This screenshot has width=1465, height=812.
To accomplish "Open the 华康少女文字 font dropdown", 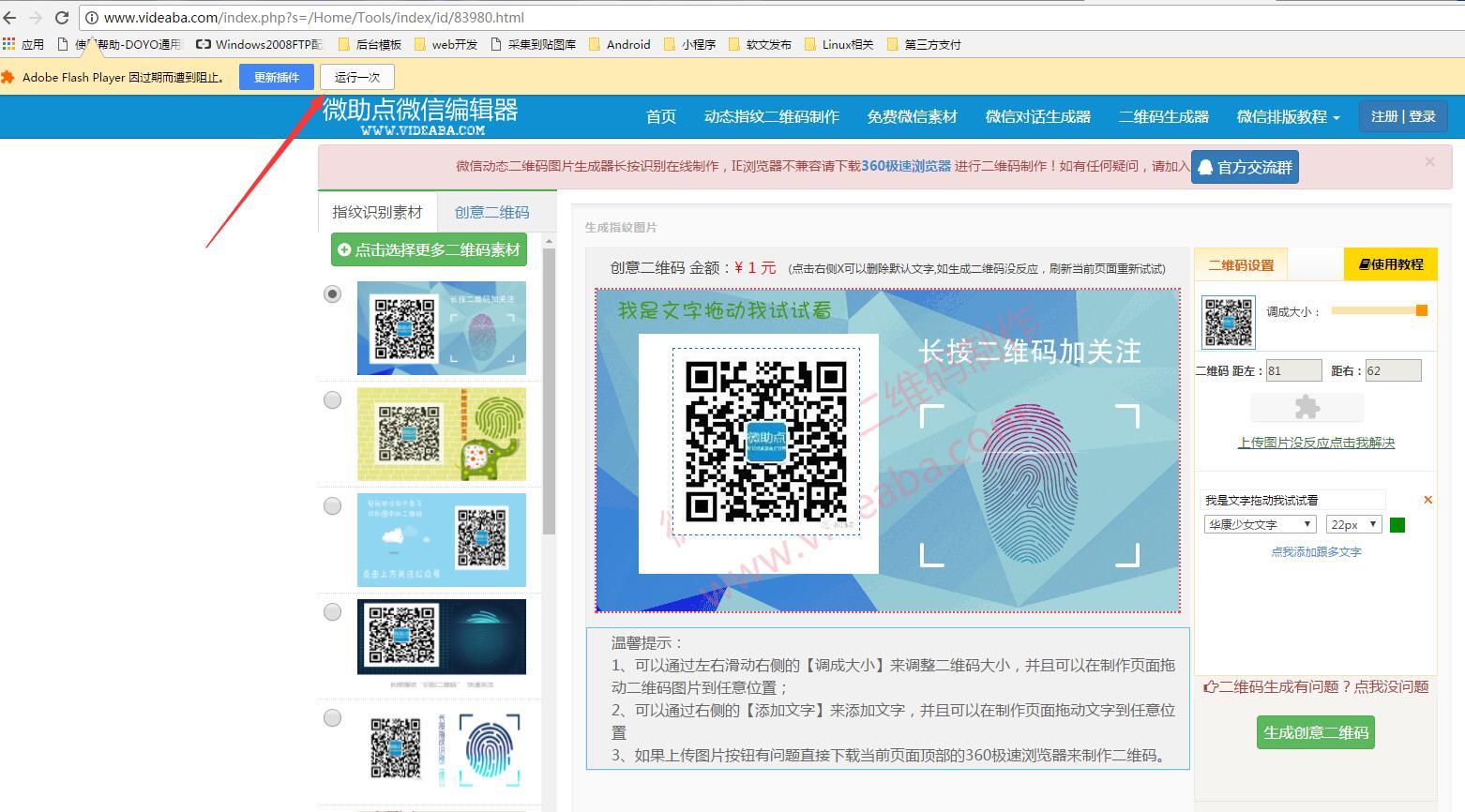I will (1261, 524).
